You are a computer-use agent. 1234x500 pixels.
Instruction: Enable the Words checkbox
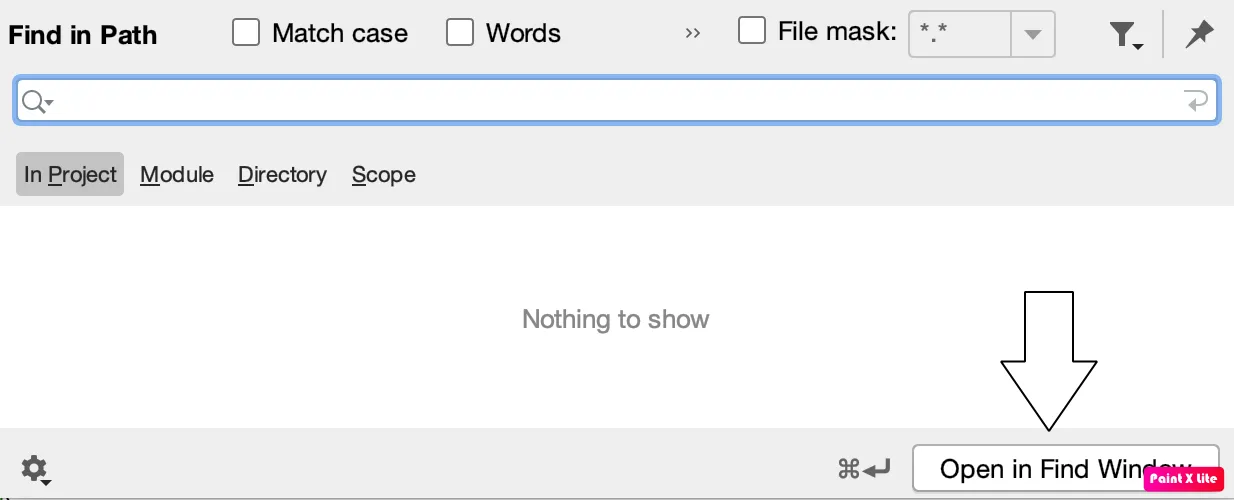460,33
